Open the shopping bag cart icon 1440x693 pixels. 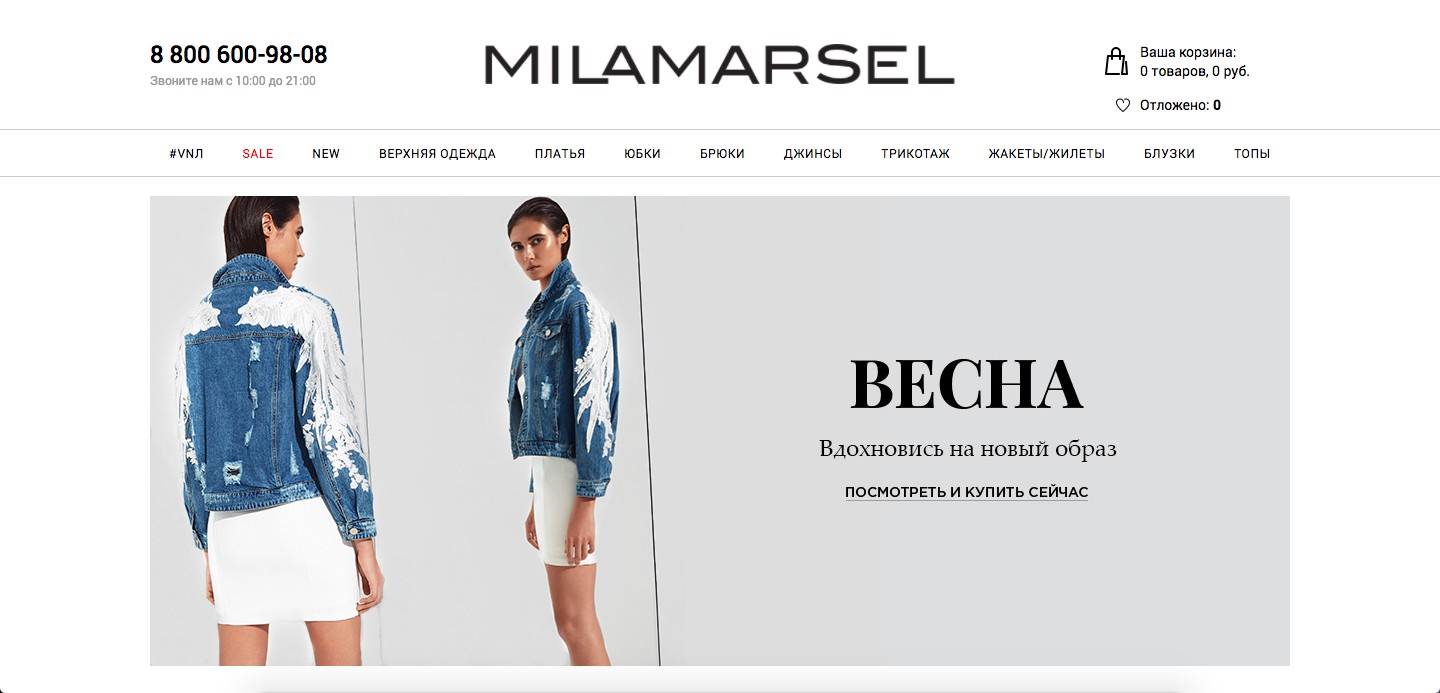pyautogui.click(x=1115, y=61)
